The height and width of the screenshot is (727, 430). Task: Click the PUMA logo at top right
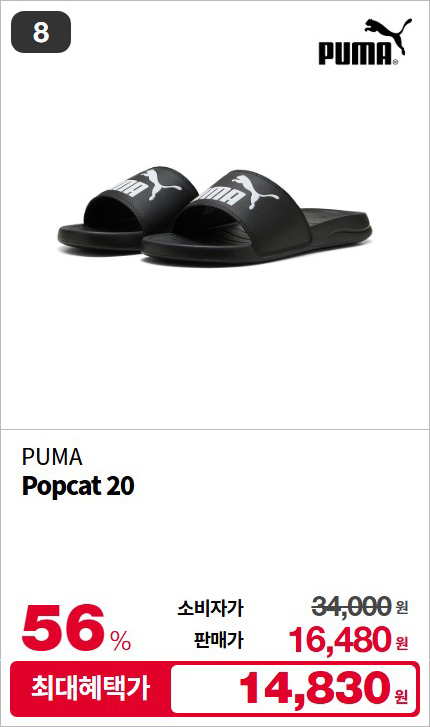click(x=365, y=42)
